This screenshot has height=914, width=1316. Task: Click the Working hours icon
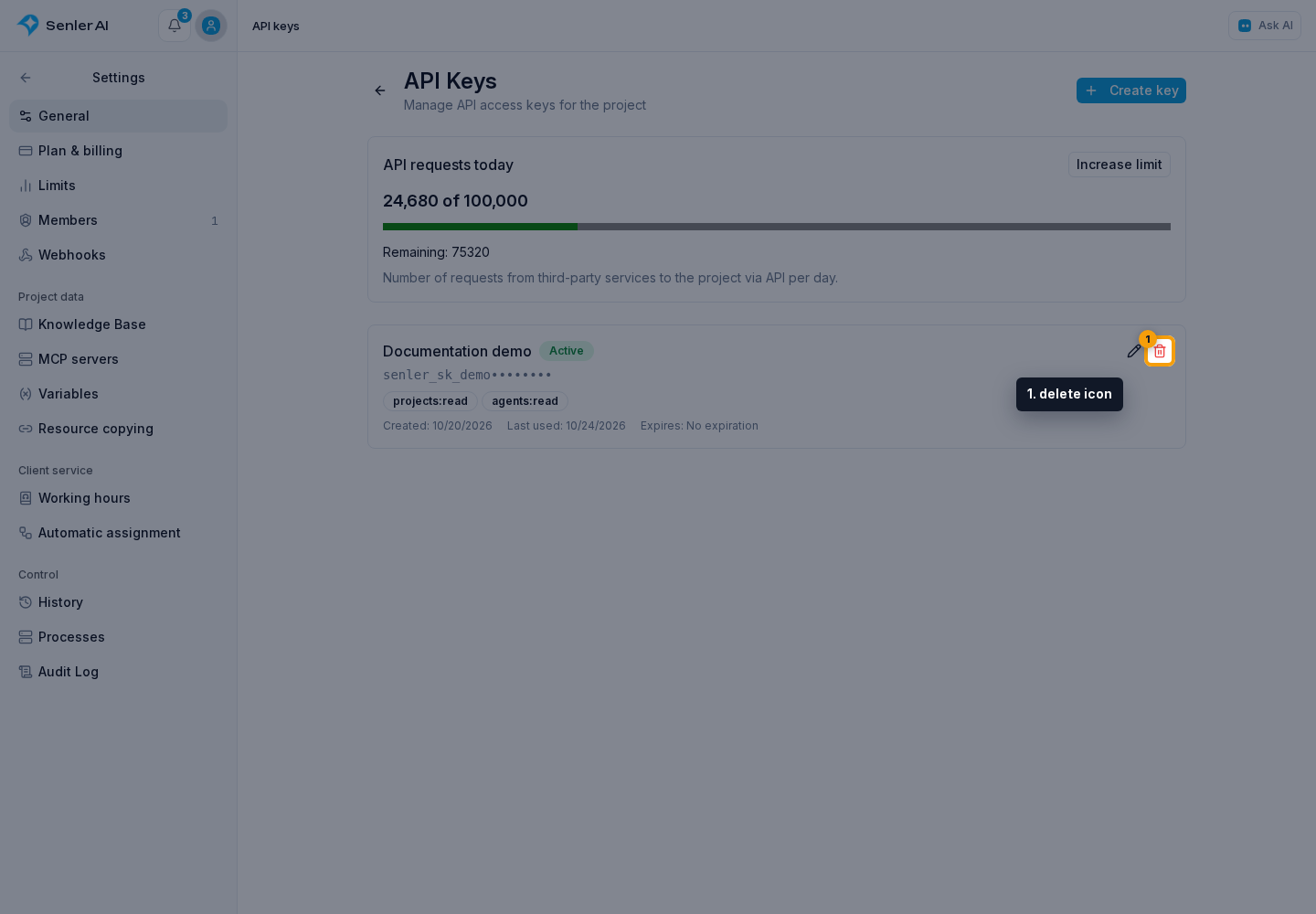(x=26, y=498)
